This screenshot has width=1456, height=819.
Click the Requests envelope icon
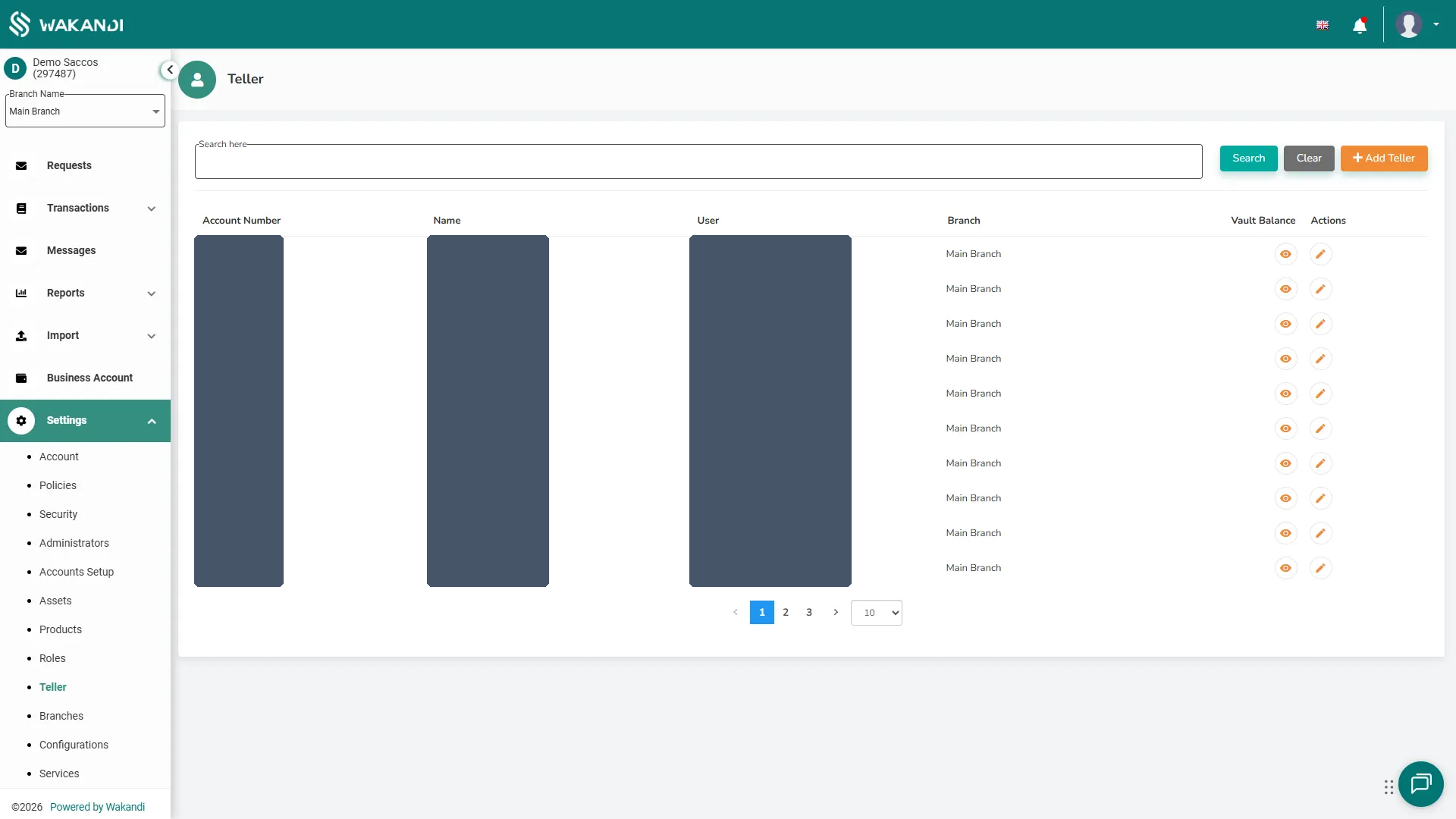coord(21,166)
